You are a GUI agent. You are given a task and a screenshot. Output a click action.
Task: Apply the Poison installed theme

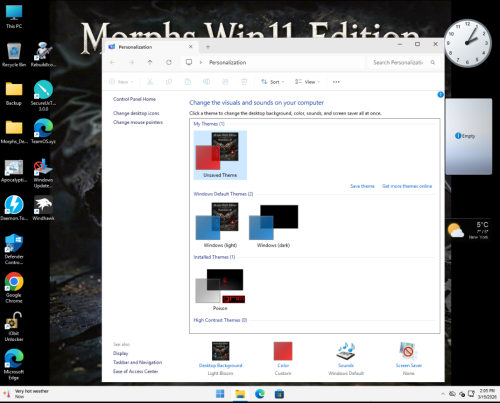point(220,289)
